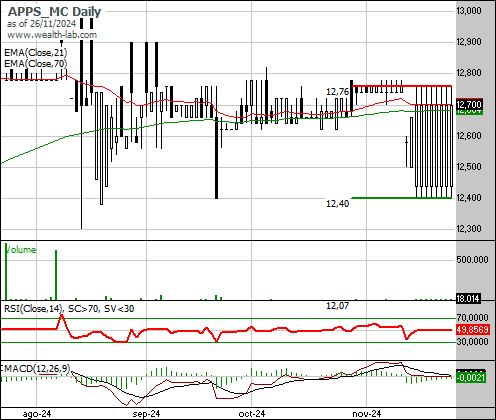Viewport: 496px width, 420px height.
Task: Click the red 12,76 resistance line
Action: point(402,86)
